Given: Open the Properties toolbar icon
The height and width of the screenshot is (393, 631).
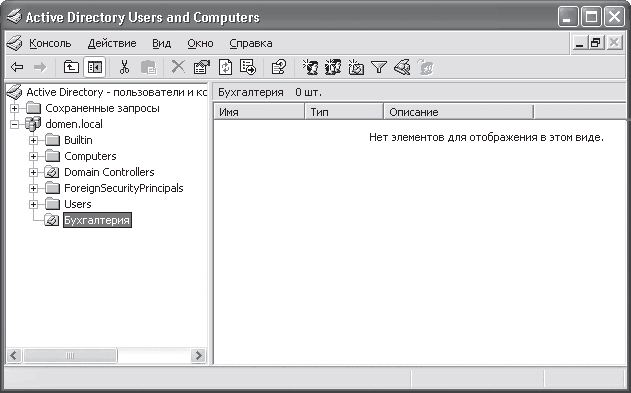Looking at the screenshot, I should tap(202, 67).
